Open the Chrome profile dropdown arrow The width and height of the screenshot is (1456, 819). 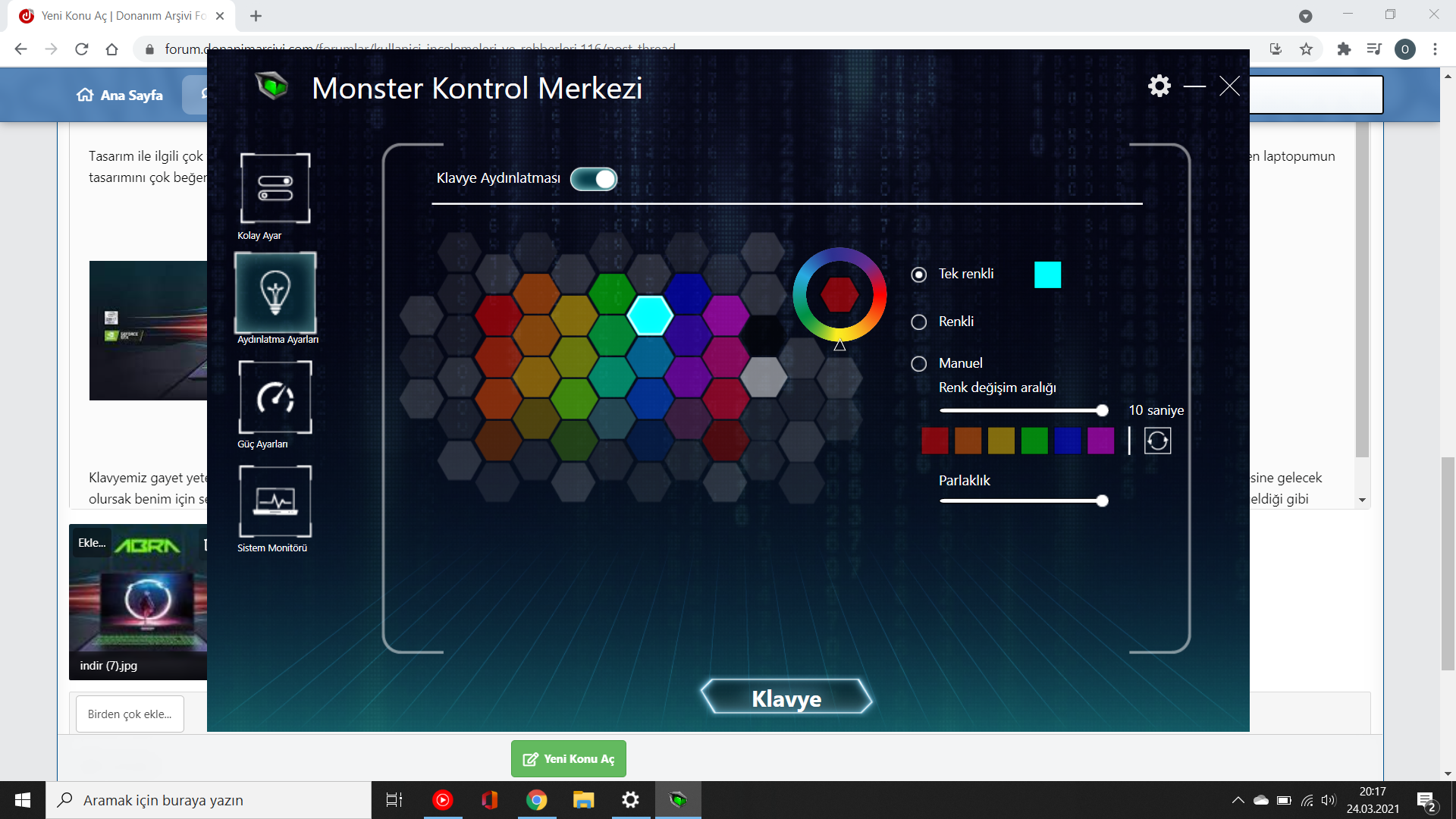point(1305,16)
